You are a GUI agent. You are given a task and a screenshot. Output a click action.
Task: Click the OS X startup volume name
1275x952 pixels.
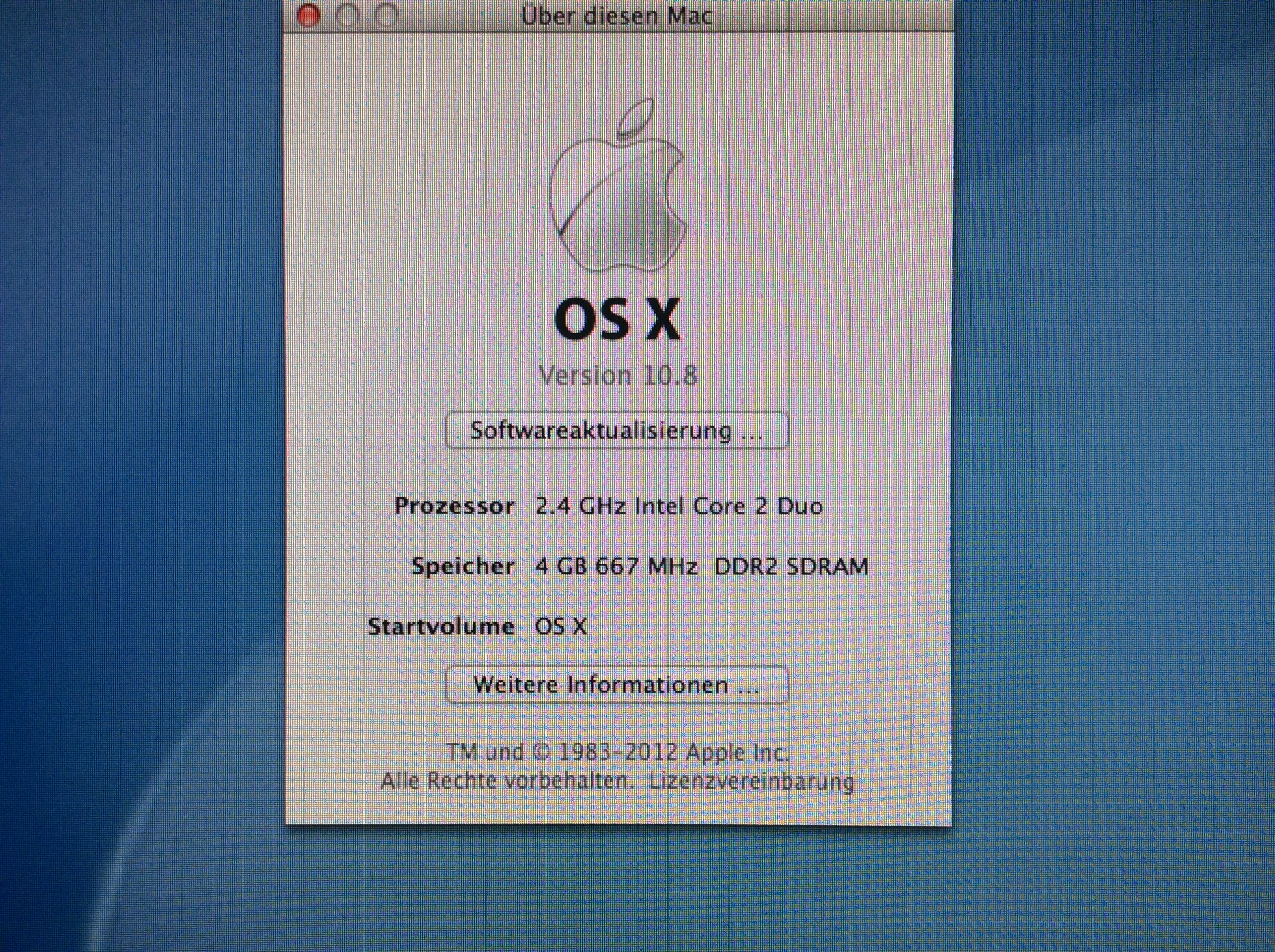click(561, 626)
